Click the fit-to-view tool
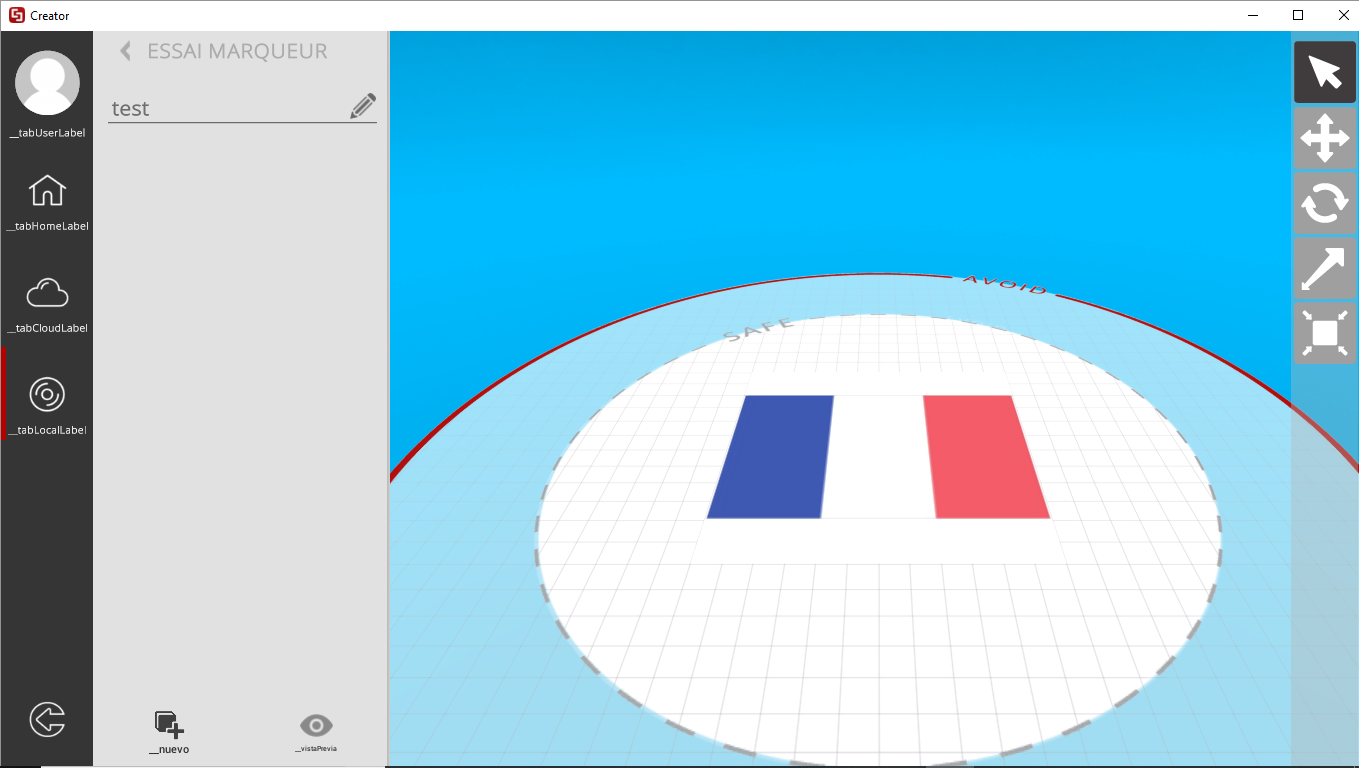The height and width of the screenshot is (768, 1359). coord(1325,333)
